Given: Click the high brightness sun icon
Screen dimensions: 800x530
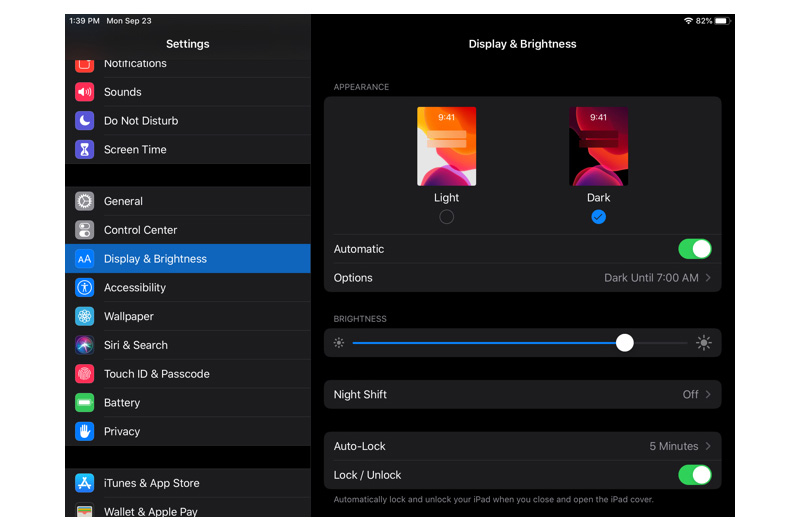Looking at the screenshot, I should 704,343.
